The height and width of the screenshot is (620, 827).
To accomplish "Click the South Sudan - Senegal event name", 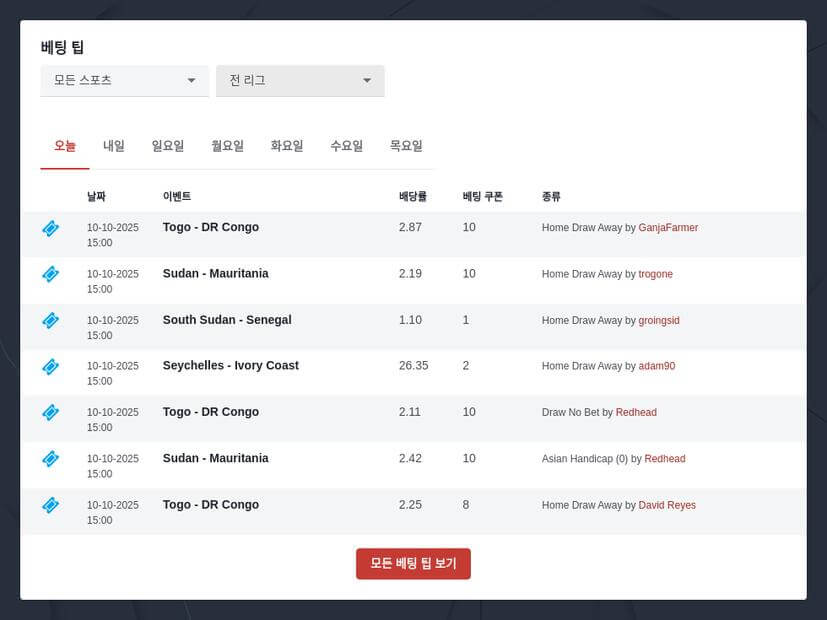I will point(226,320).
